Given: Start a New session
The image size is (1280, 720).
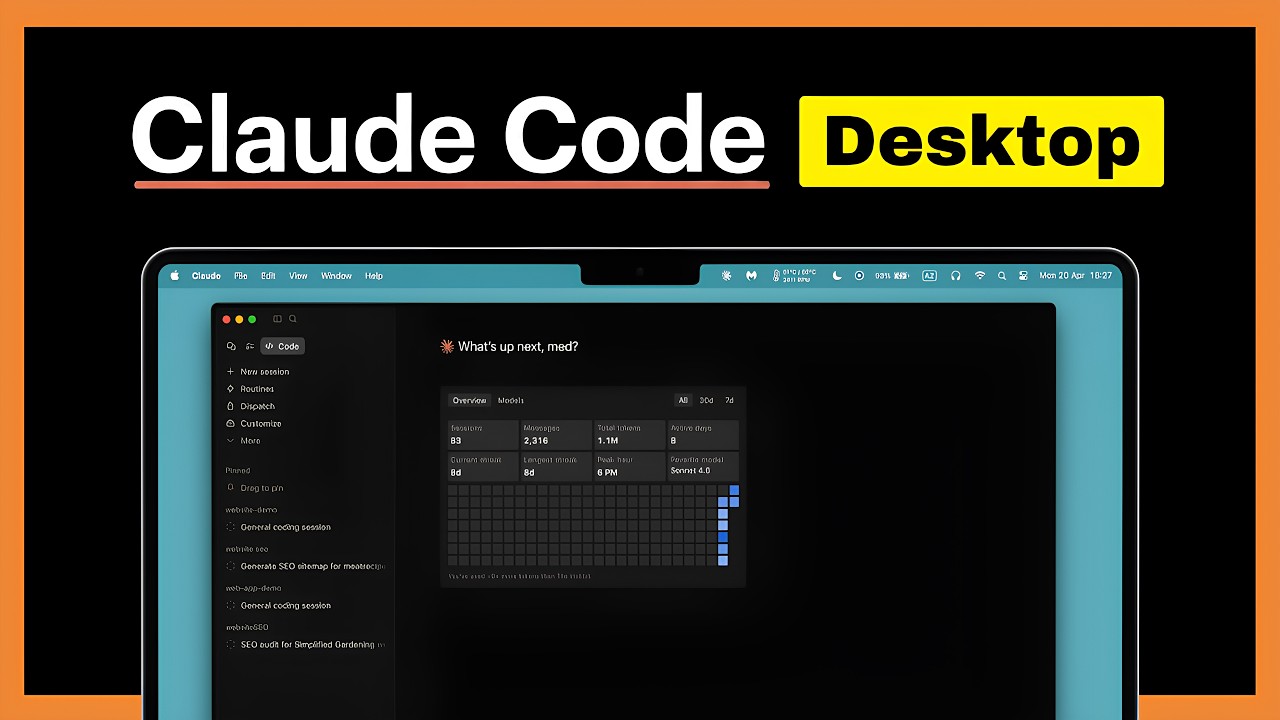Looking at the screenshot, I should (x=258, y=371).
